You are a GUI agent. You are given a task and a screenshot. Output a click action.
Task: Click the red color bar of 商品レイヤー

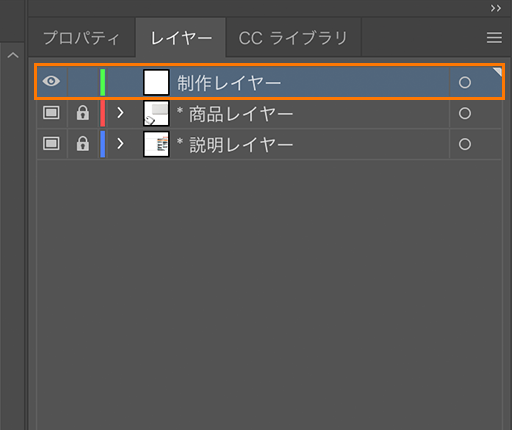pyautogui.click(x=103, y=113)
